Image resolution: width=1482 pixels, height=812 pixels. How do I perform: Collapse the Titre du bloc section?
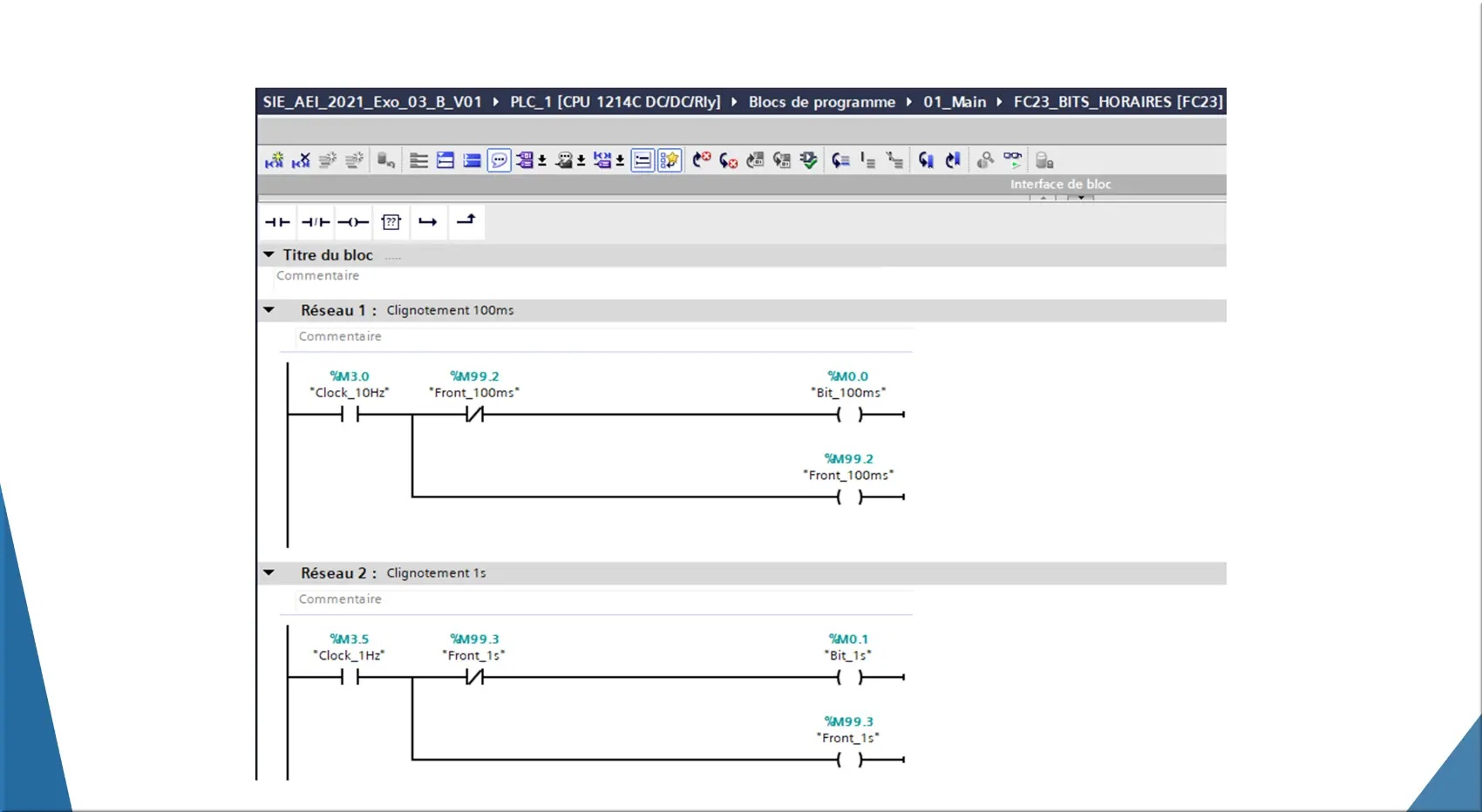coord(269,254)
